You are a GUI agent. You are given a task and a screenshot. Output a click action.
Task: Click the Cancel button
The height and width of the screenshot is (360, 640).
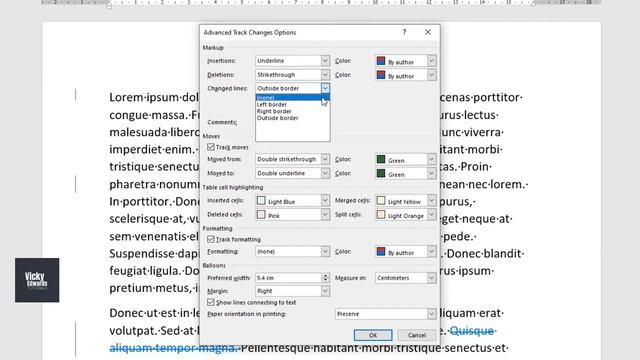point(417,335)
